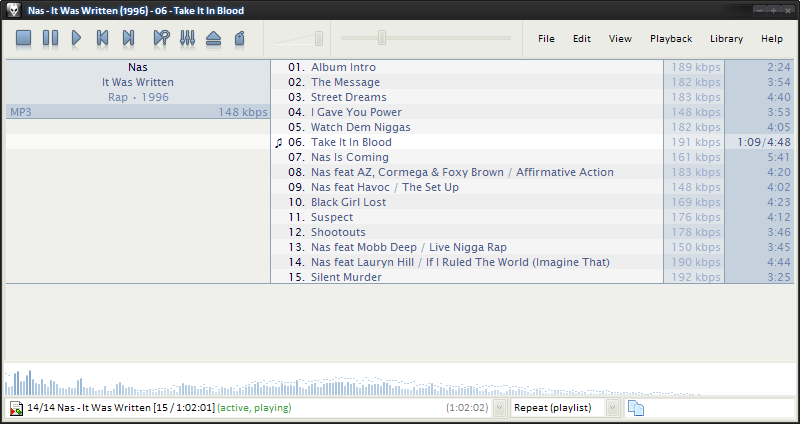Screen dimensions: 800x424
Task: Select track 15. Silent Murder
Action: (467, 277)
